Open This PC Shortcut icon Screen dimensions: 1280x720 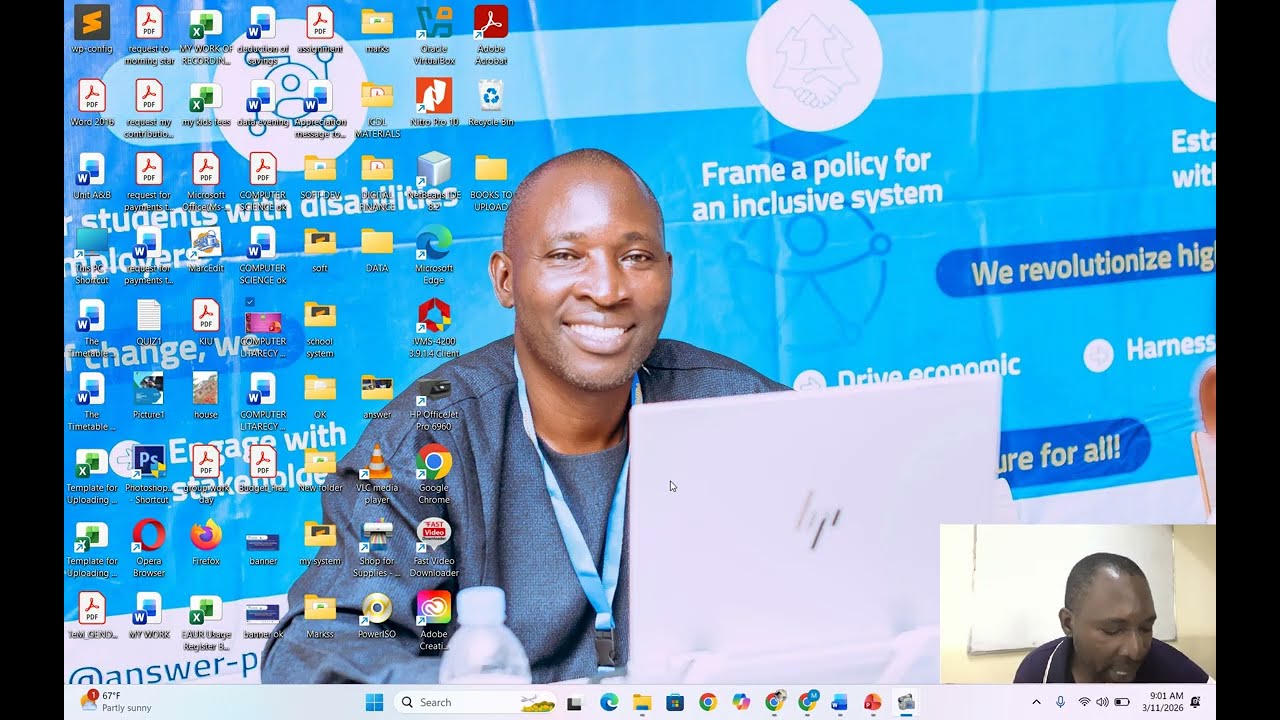pos(91,254)
